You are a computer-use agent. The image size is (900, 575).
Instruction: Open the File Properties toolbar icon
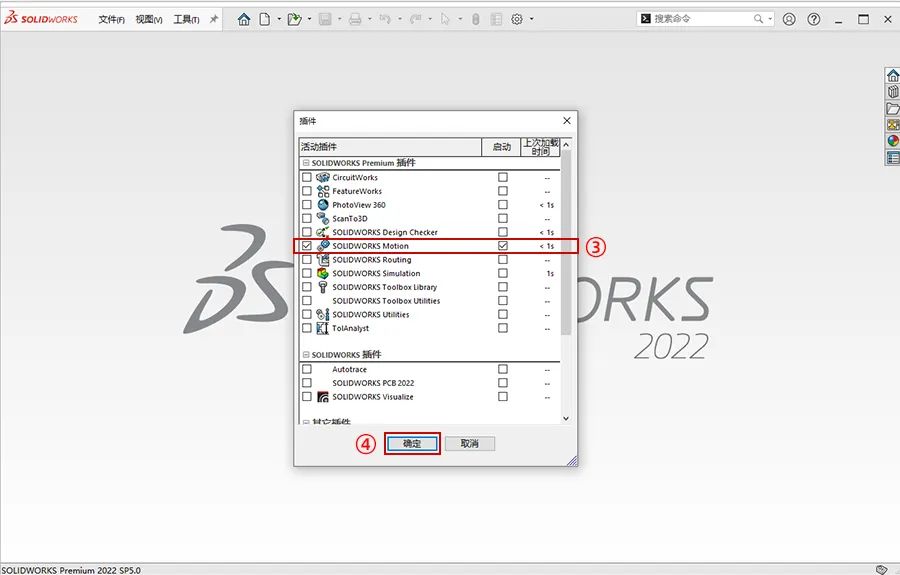[x=496, y=20]
